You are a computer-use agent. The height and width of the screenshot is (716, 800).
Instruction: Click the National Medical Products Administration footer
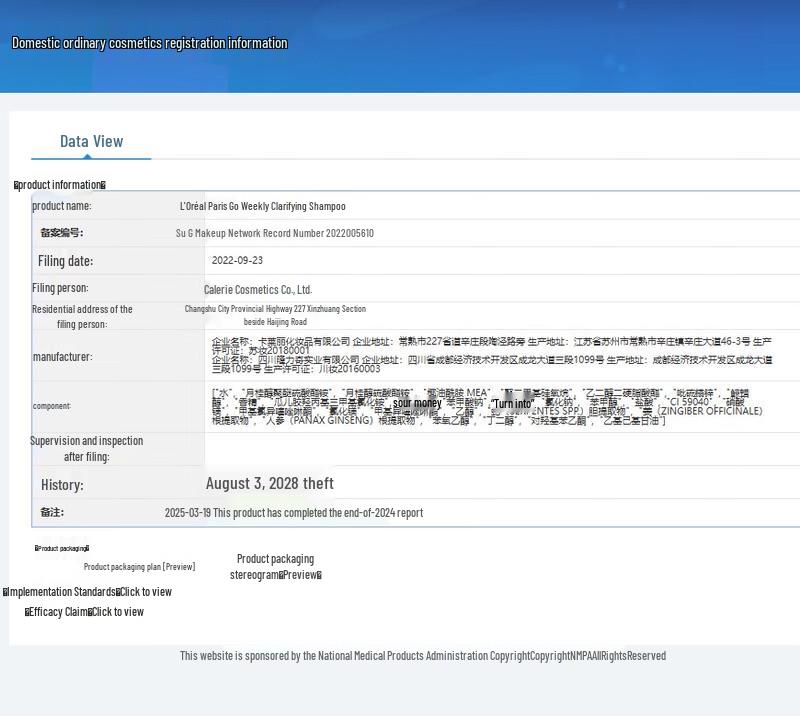(422, 655)
